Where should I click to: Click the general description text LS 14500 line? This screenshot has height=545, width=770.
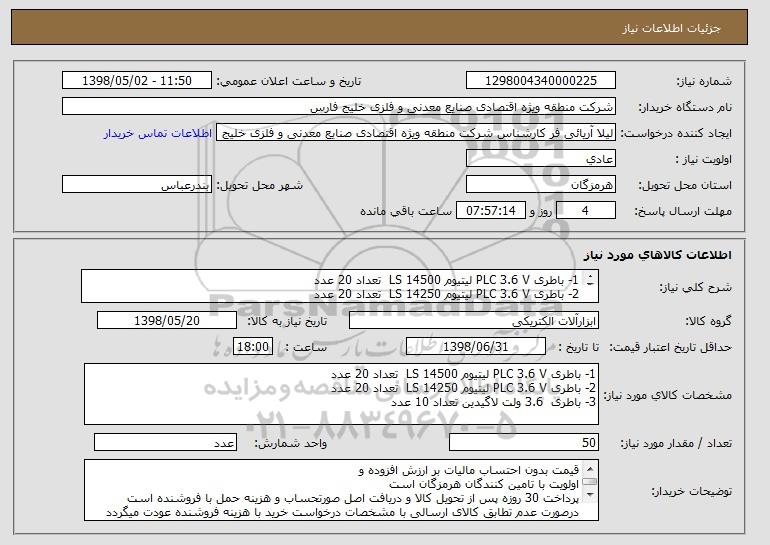(x=446, y=280)
